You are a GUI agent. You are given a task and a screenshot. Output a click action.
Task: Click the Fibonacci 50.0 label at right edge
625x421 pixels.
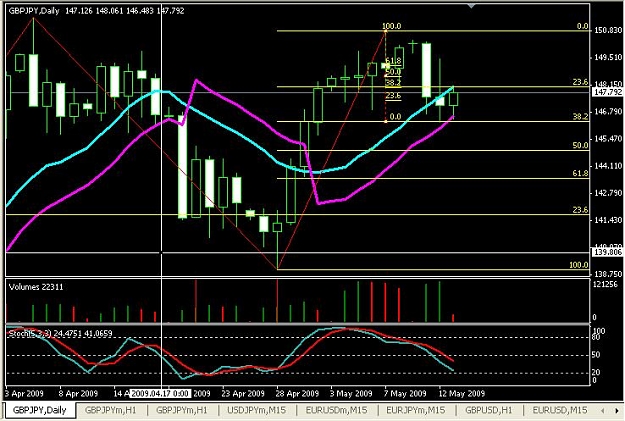click(x=580, y=146)
